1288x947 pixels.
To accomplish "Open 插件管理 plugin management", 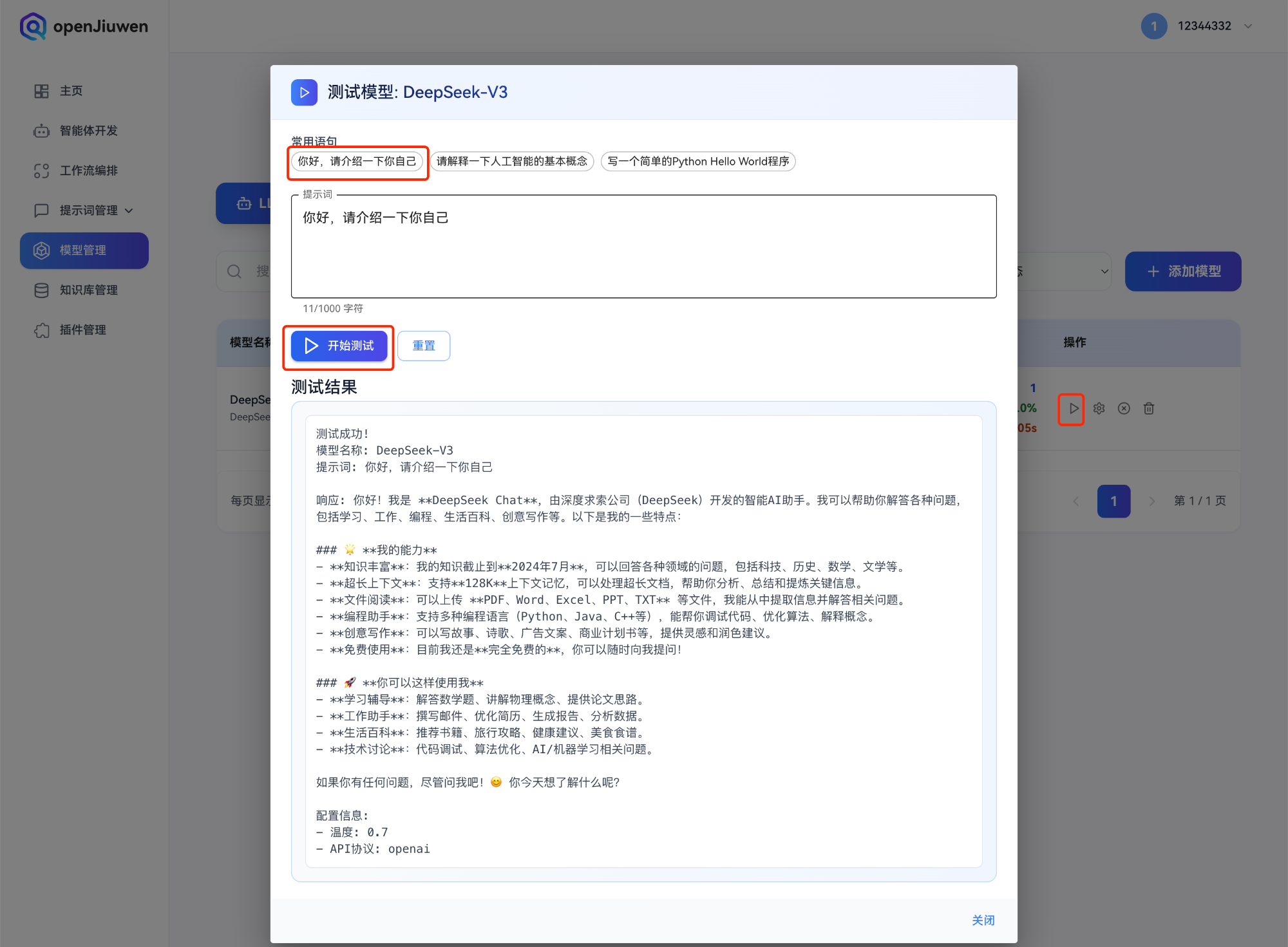I will point(84,330).
